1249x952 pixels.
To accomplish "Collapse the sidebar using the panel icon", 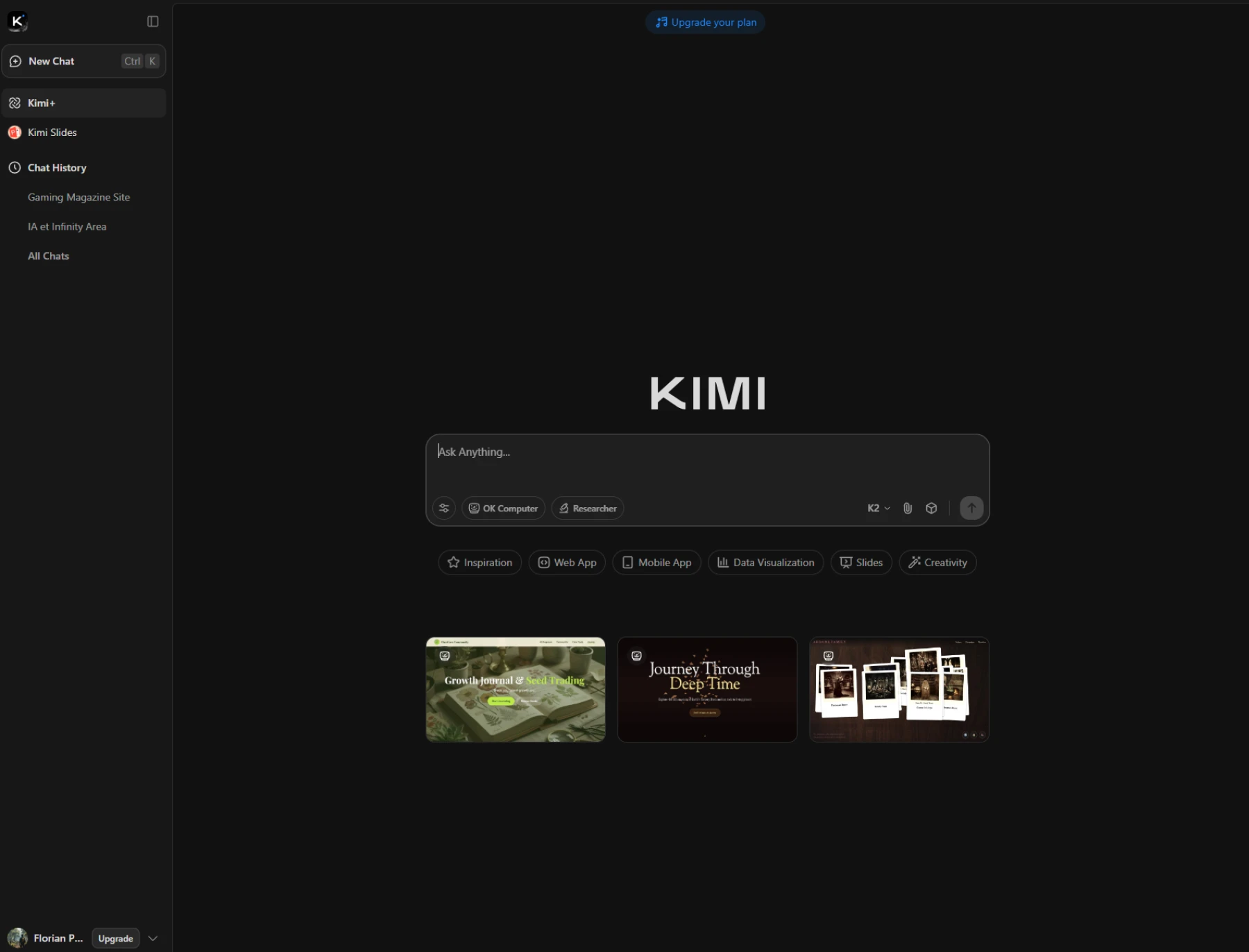I will [152, 22].
